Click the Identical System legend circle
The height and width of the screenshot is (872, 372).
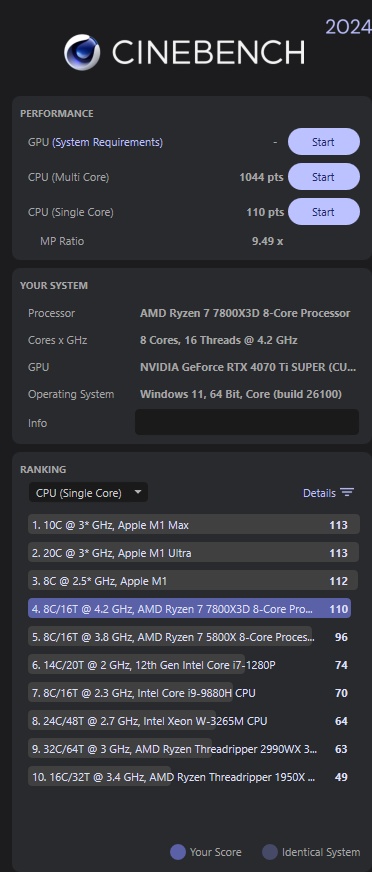(270, 852)
